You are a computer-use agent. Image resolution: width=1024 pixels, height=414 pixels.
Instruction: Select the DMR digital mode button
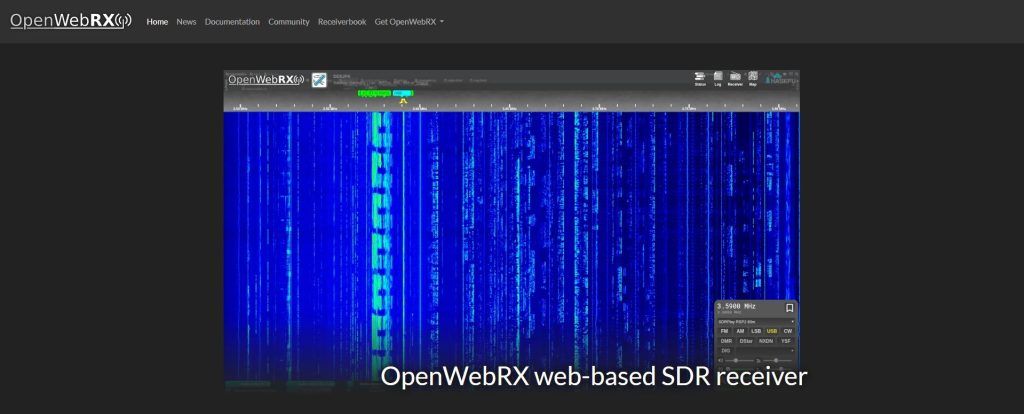pos(726,341)
